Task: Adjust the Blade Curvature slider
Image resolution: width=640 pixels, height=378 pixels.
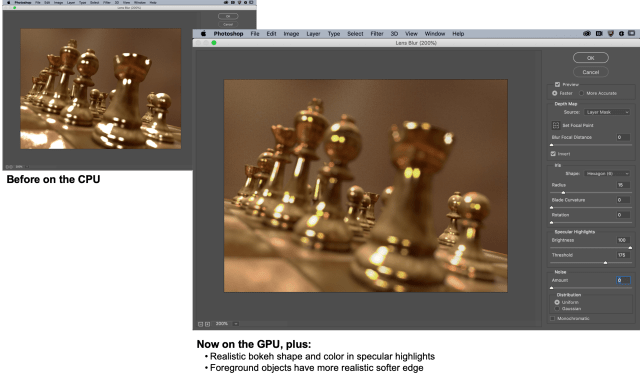Action: pyautogui.click(x=551, y=208)
